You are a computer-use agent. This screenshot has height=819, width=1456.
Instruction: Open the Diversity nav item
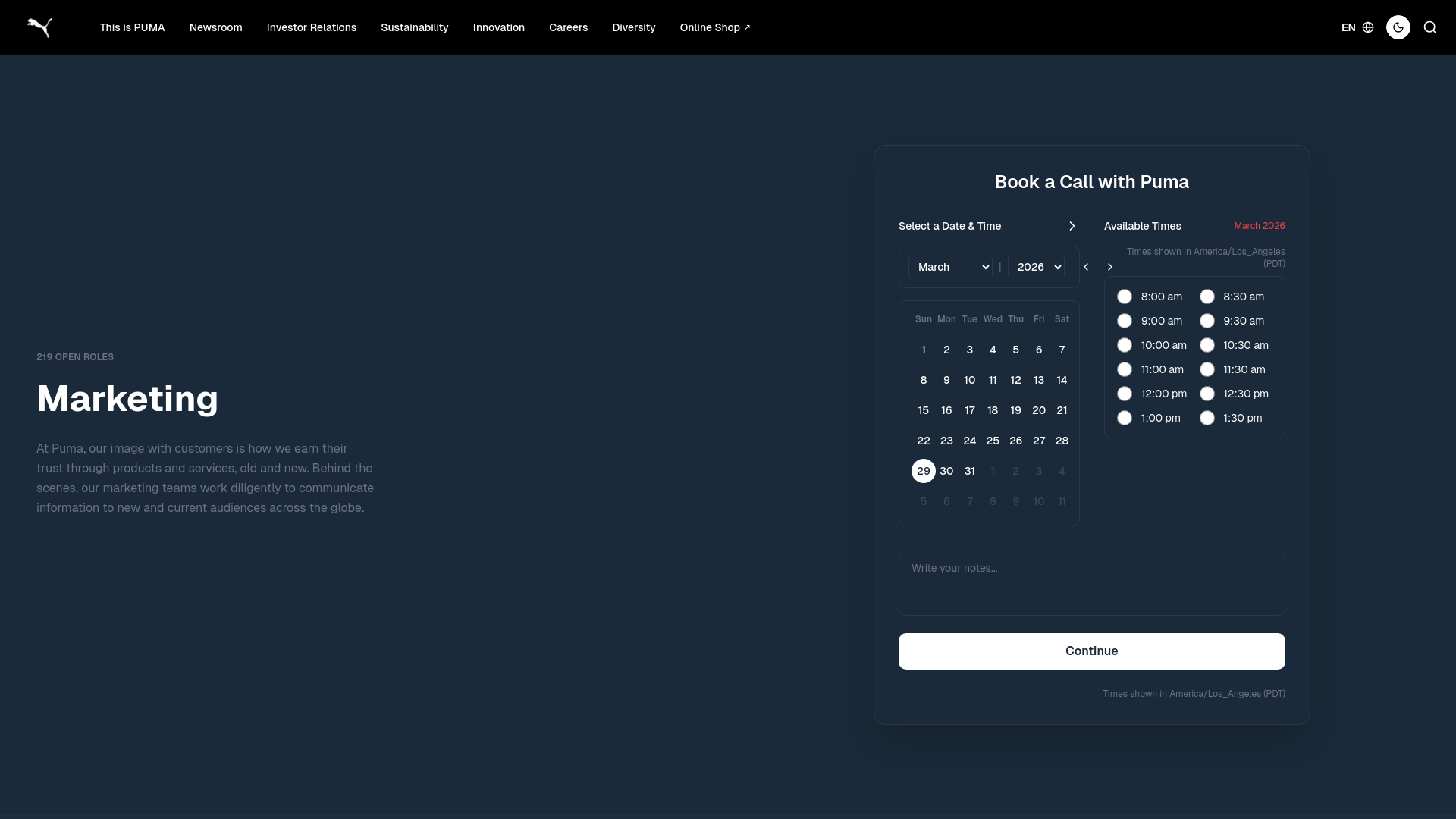coord(633,27)
